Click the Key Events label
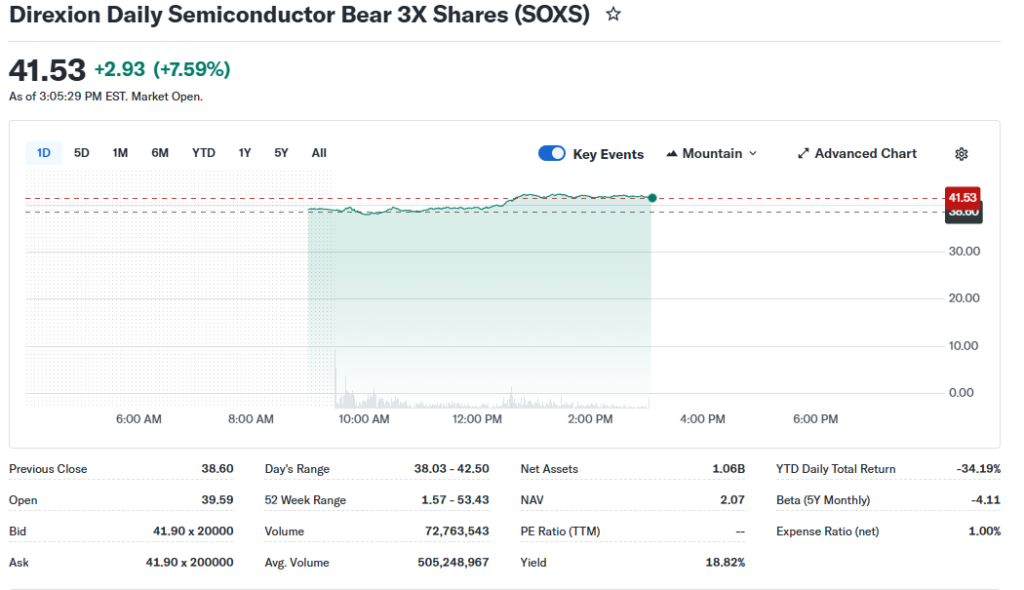Screen dimensions: 1024x590 point(608,154)
